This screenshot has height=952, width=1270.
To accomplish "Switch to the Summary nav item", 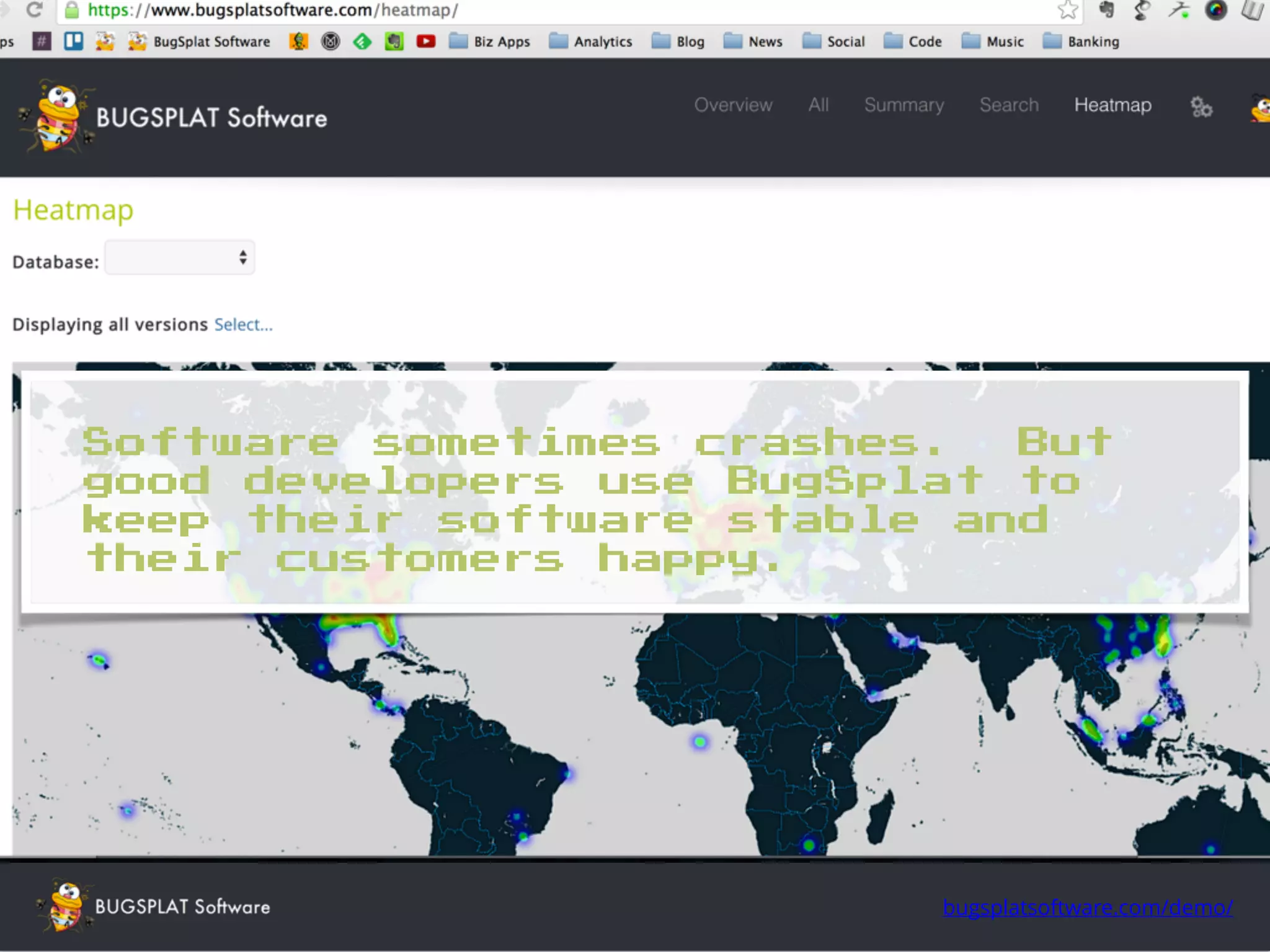I will (x=904, y=105).
